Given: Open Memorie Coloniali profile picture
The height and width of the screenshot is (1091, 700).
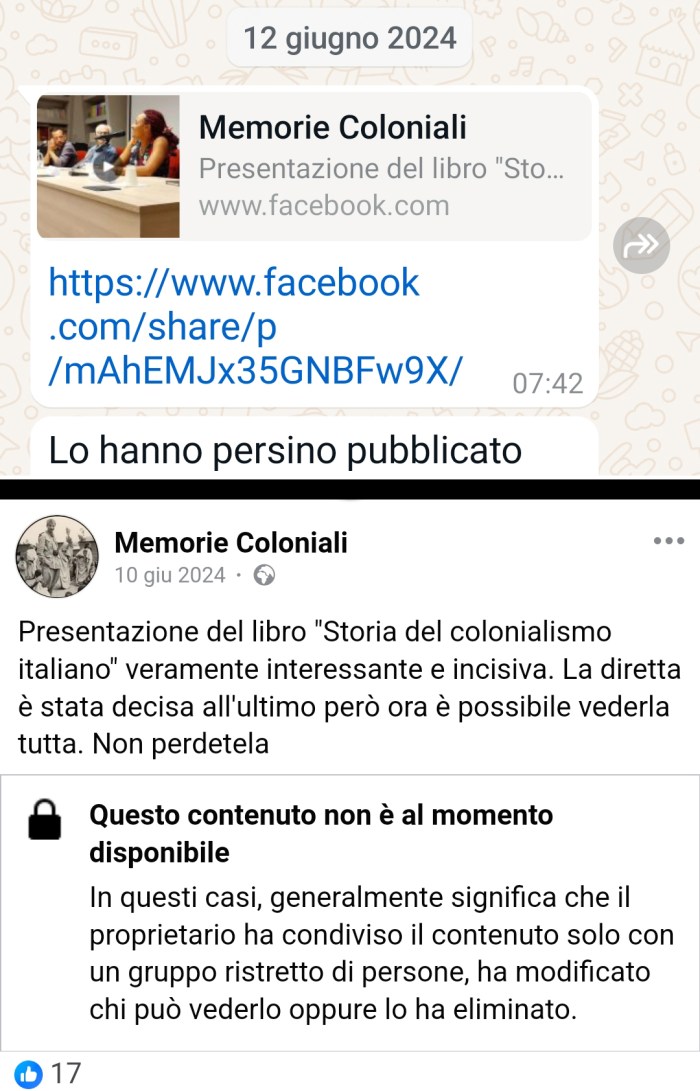Looking at the screenshot, I should (57, 556).
